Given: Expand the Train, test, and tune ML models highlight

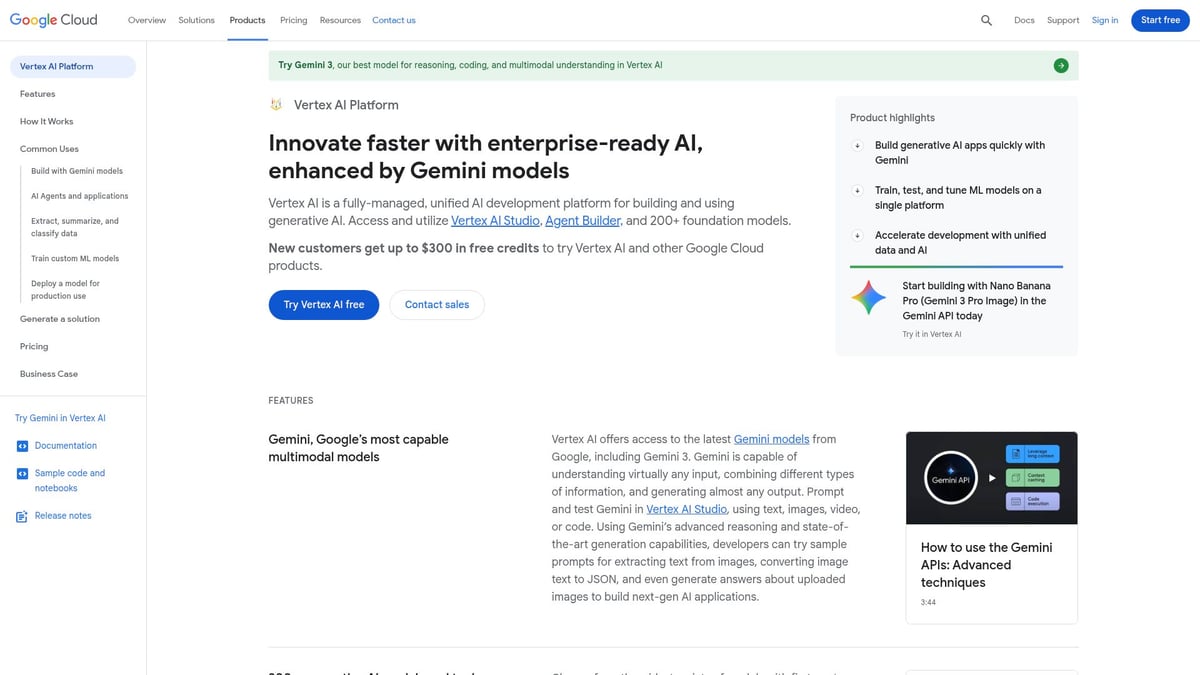Looking at the screenshot, I should 857,191.
